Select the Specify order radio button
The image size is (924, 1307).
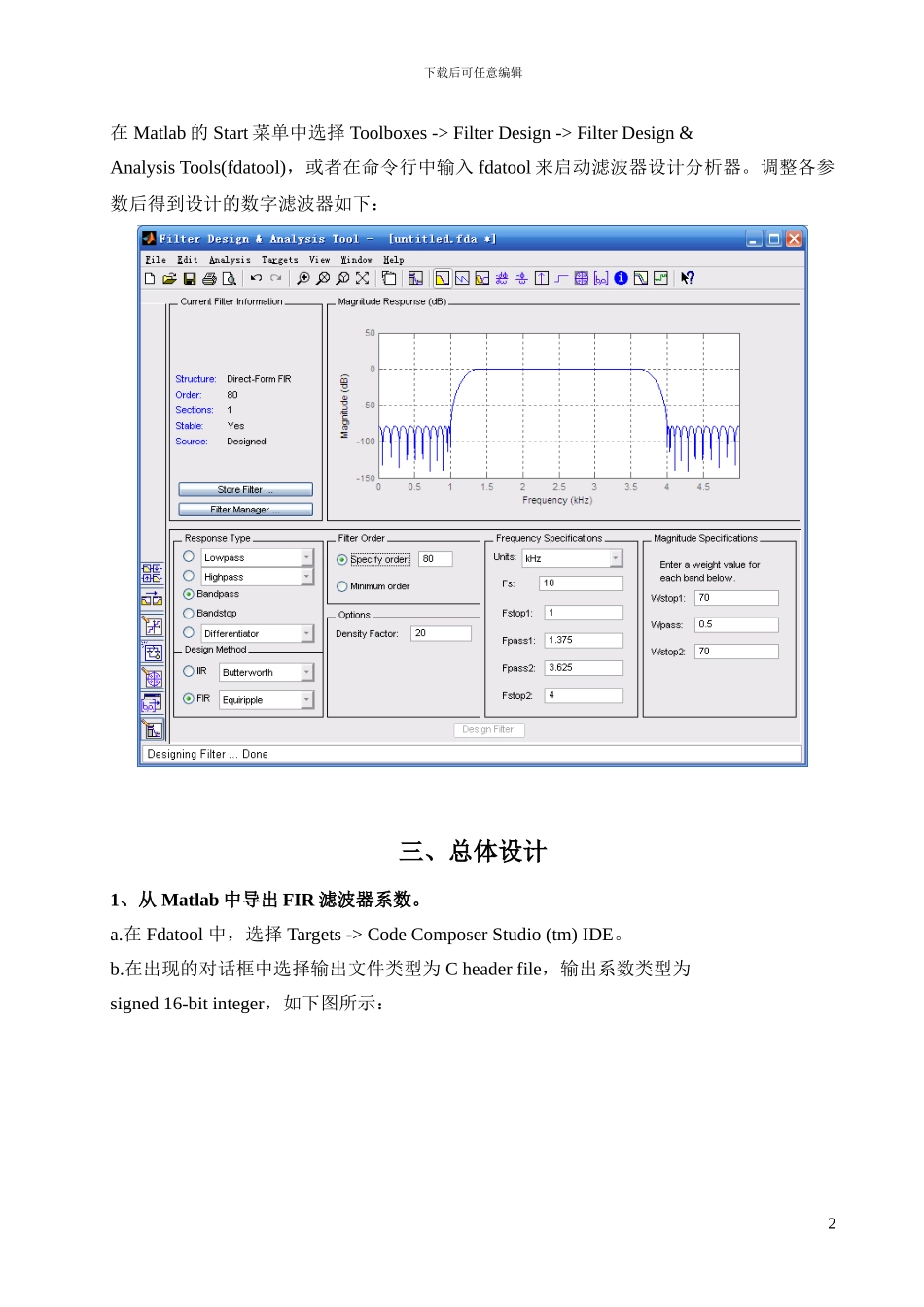click(x=342, y=560)
